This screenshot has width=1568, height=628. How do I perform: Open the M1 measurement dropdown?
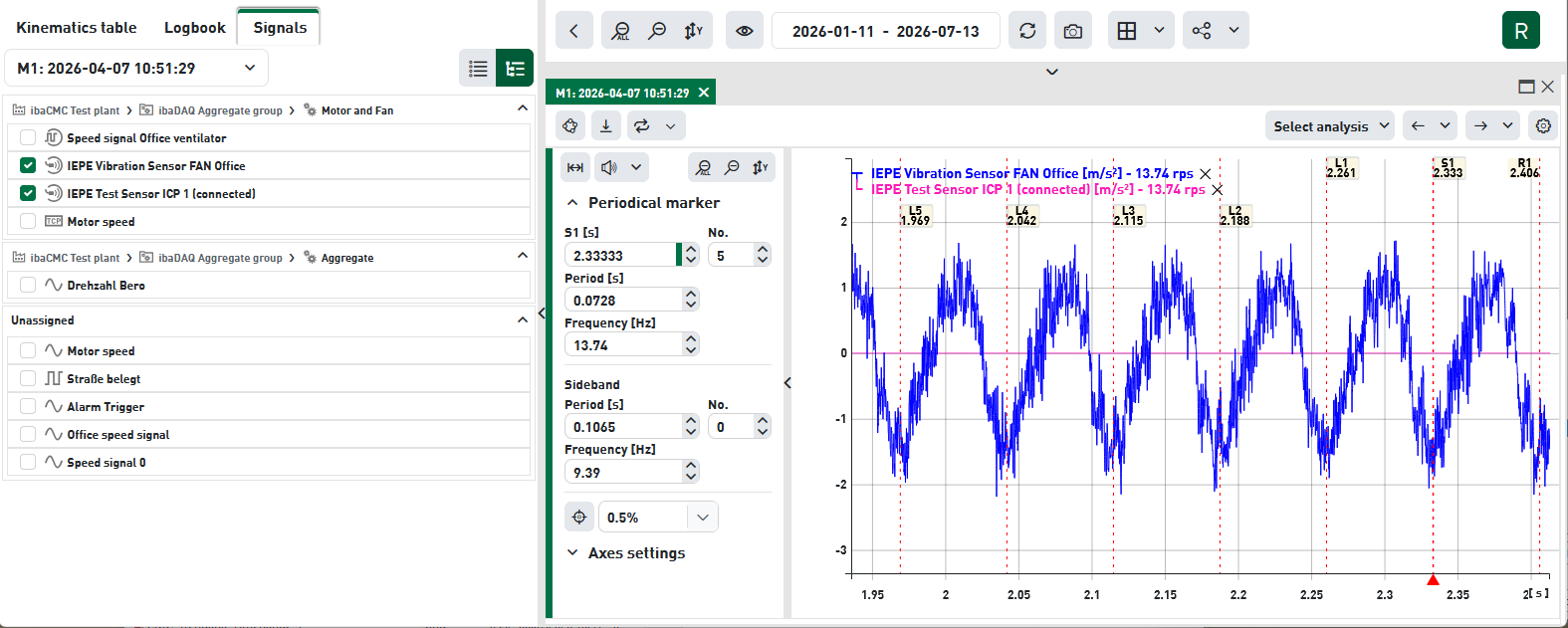[x=136, y=68]
